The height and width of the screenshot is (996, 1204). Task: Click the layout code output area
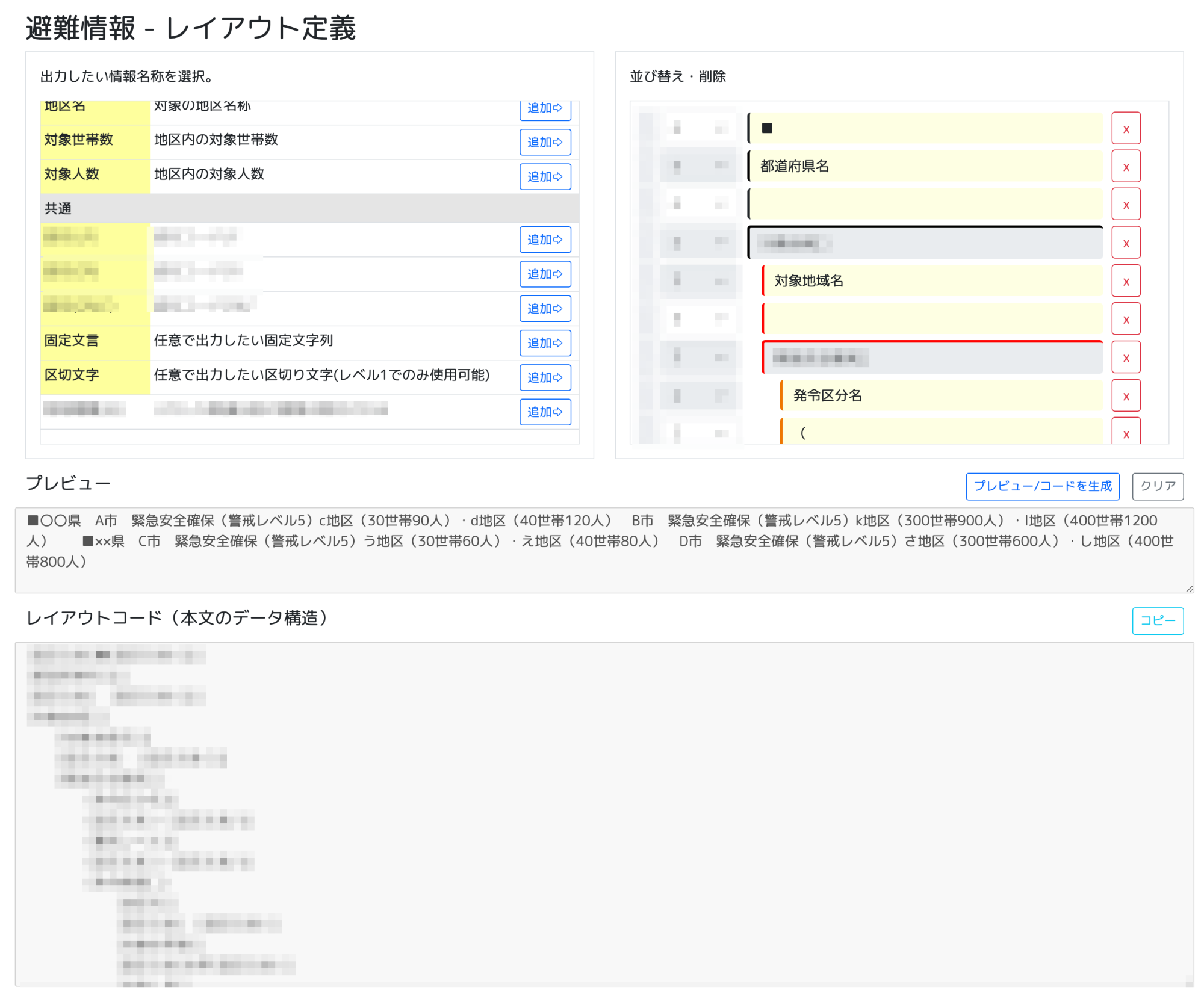603,812
